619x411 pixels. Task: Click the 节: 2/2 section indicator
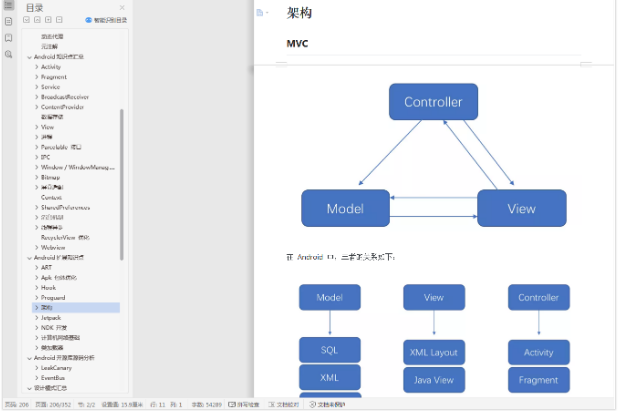point(86,404)
